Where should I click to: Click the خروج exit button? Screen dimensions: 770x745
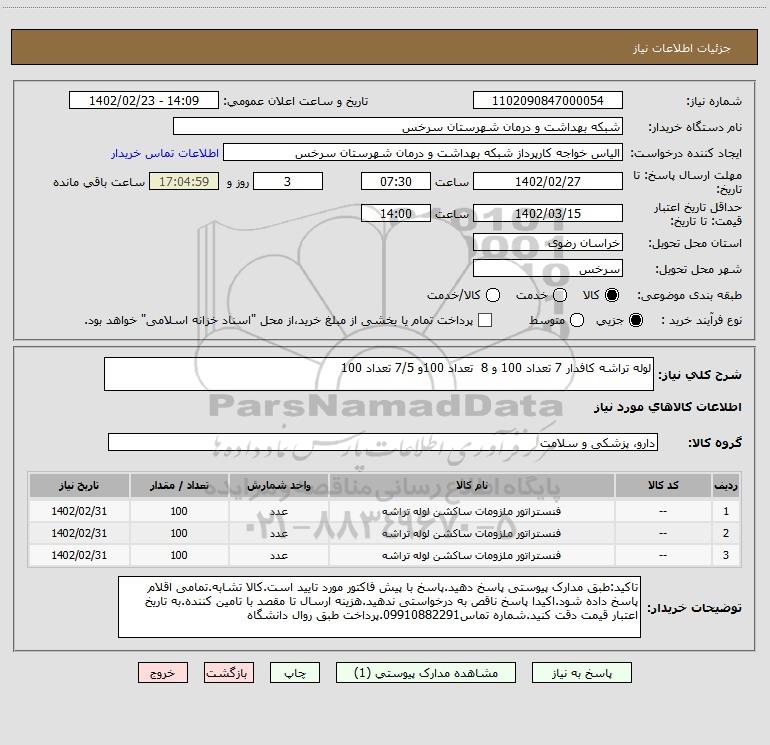click(x=163, y=673)
